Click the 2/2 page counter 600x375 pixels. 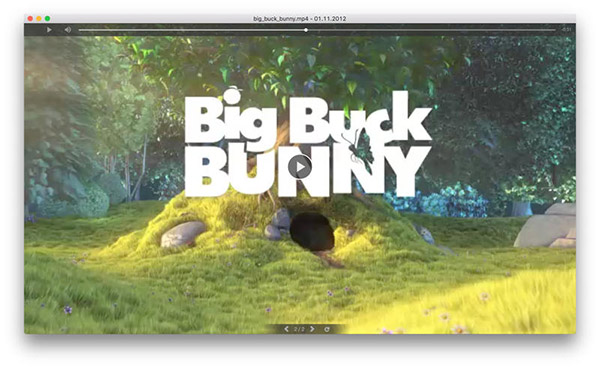(300, 329)
